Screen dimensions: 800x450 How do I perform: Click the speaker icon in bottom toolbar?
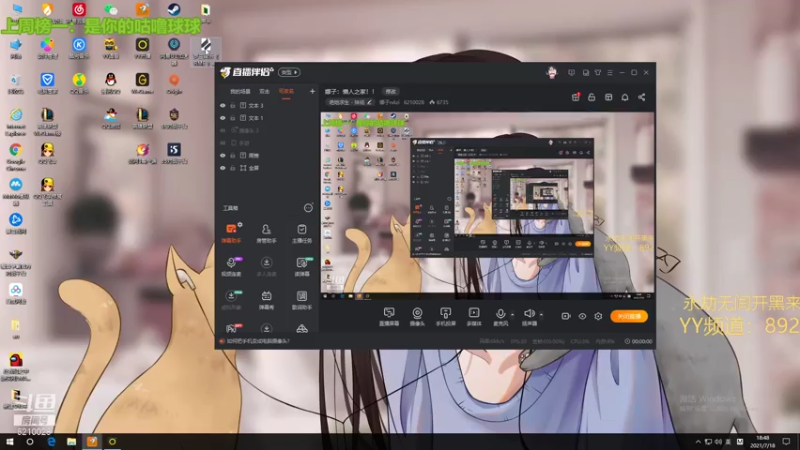click(x=529, y=314)
